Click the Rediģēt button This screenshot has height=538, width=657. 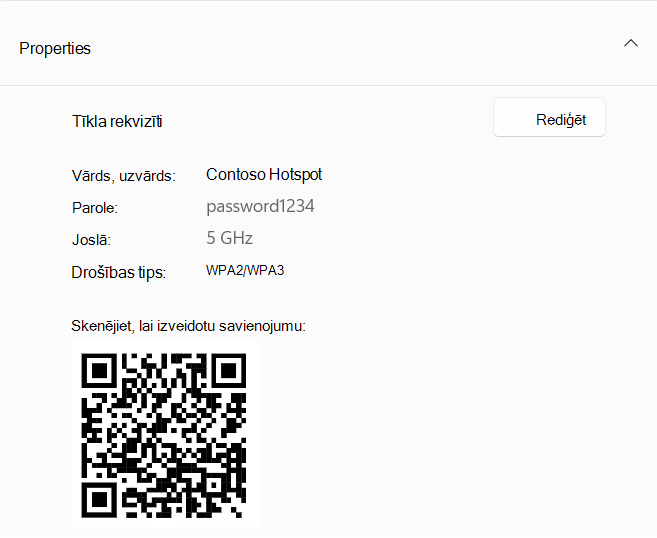tap(549, 117)
